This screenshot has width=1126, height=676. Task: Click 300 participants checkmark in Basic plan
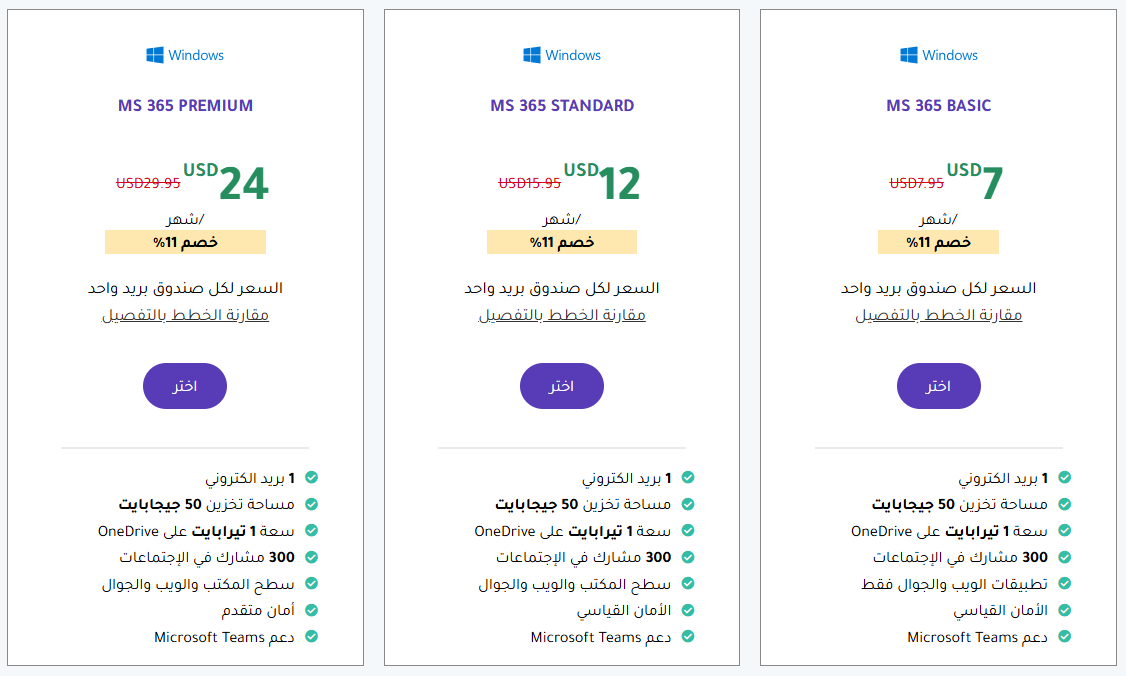(x=1065, y=558)
